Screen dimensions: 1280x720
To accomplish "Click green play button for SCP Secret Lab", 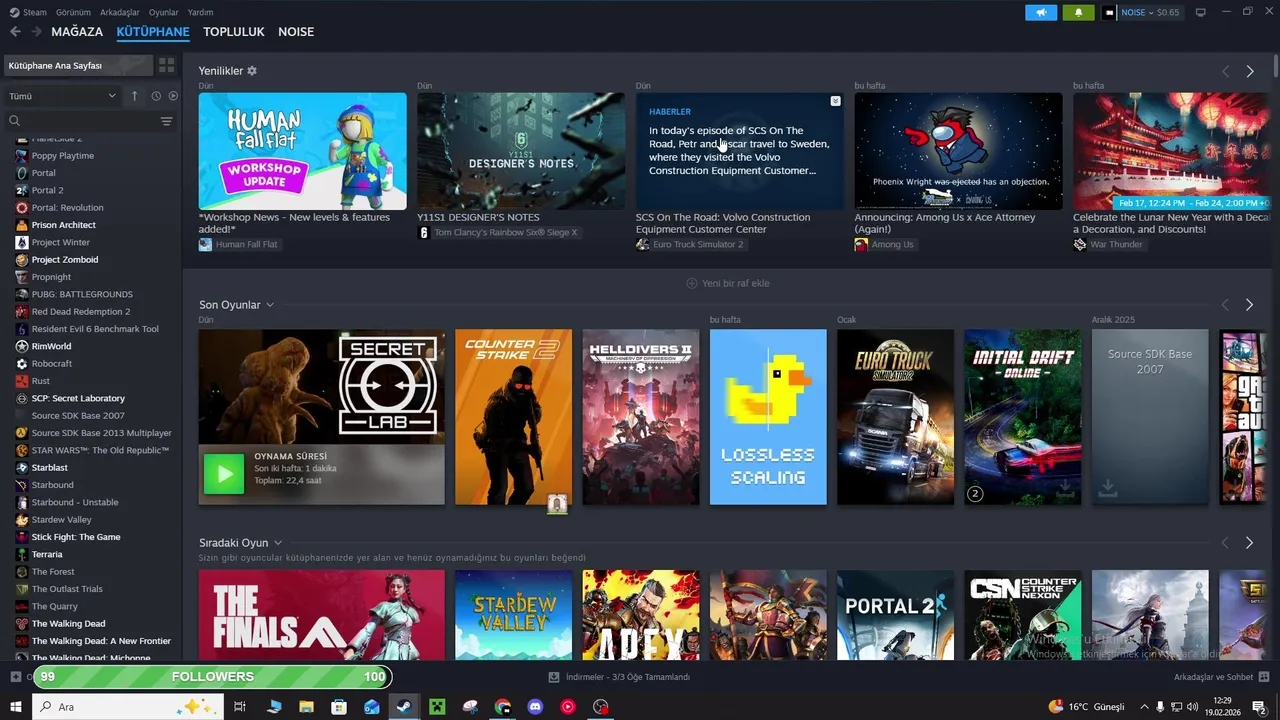I will pos(224,474).
